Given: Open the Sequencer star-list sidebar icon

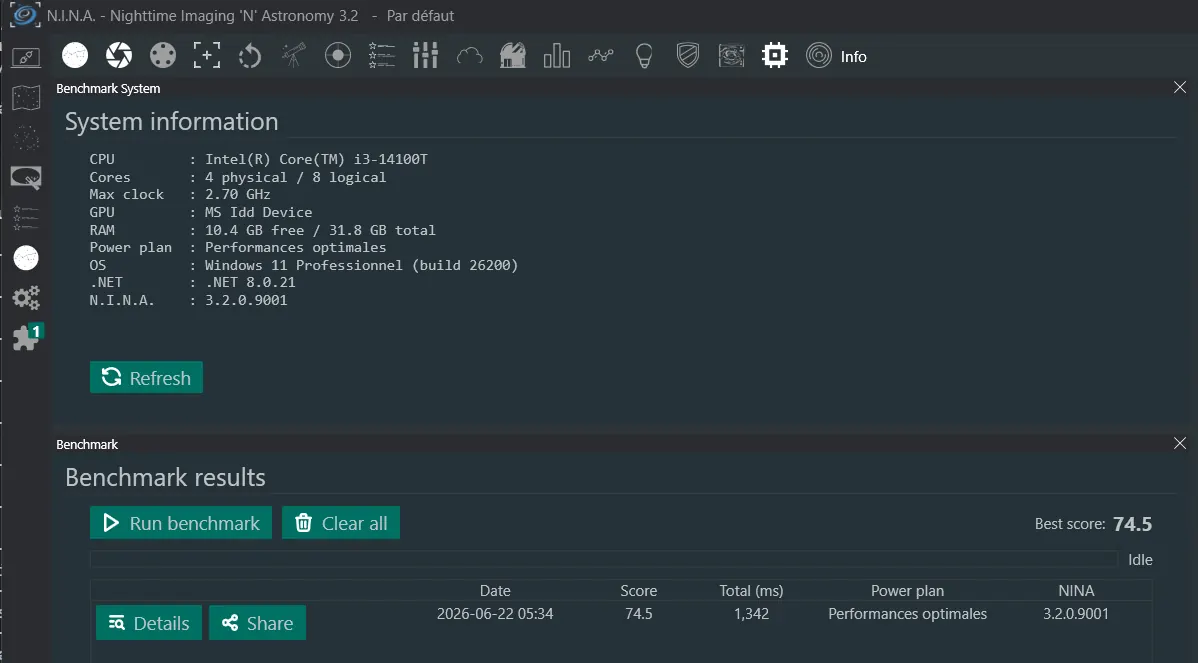Looking at the screenshot, I should 26,218.
